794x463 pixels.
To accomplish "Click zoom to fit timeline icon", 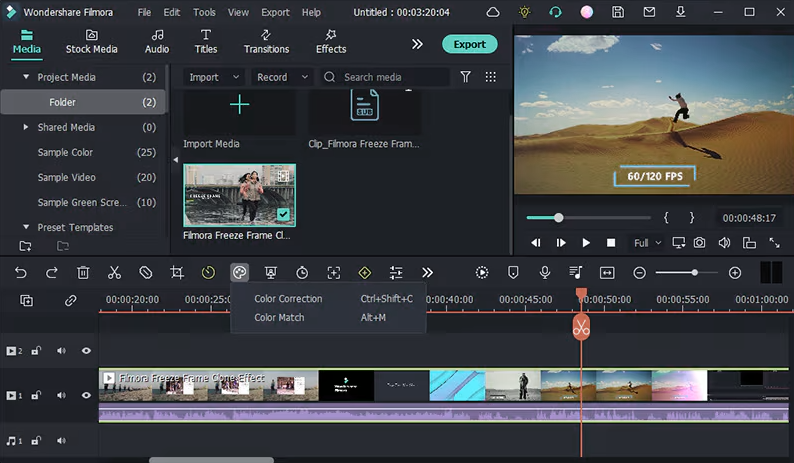I will tap(607, 273).
